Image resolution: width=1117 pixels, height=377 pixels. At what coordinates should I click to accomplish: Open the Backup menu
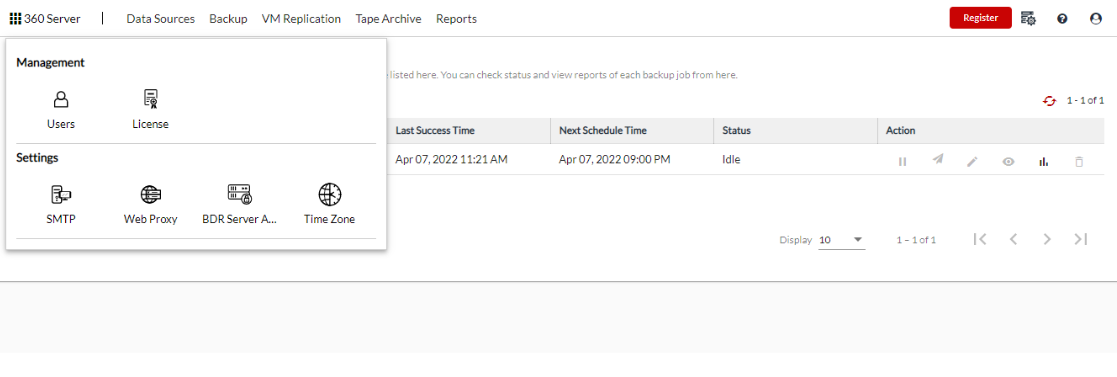(228, 19)
